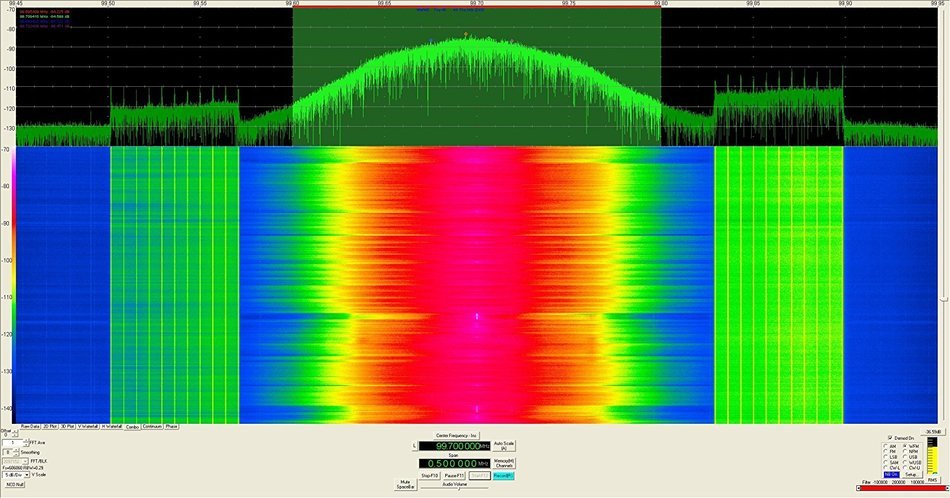The width and height of the screenshot is (950, 498).
Task: Click the 99.70 frequency label on top axis
Action: point(477,3)
